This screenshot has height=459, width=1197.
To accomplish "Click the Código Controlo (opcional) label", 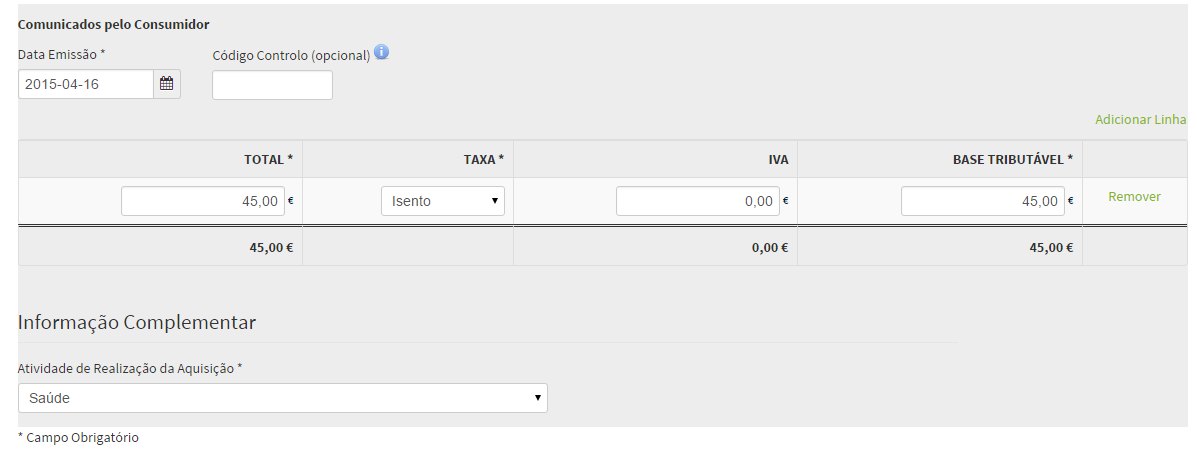I will pyautogui.click(x=291, y=55).
